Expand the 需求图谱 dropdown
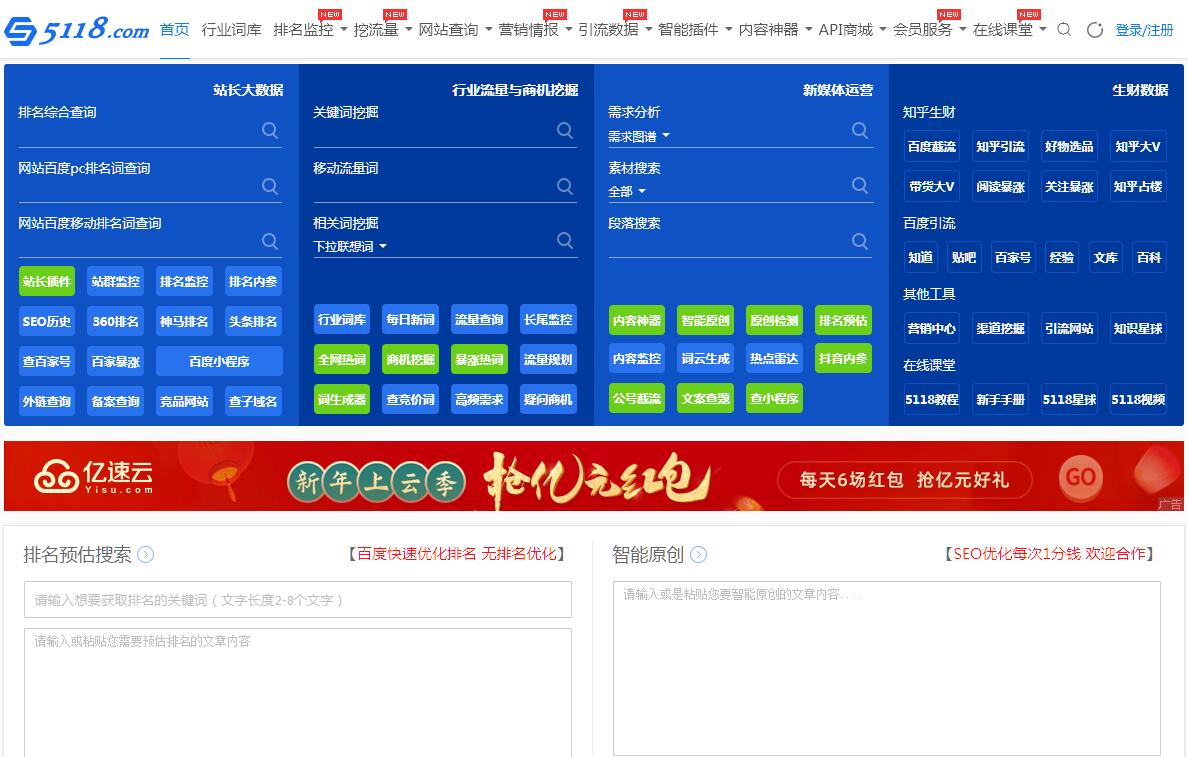 click(x=639, y=136)
